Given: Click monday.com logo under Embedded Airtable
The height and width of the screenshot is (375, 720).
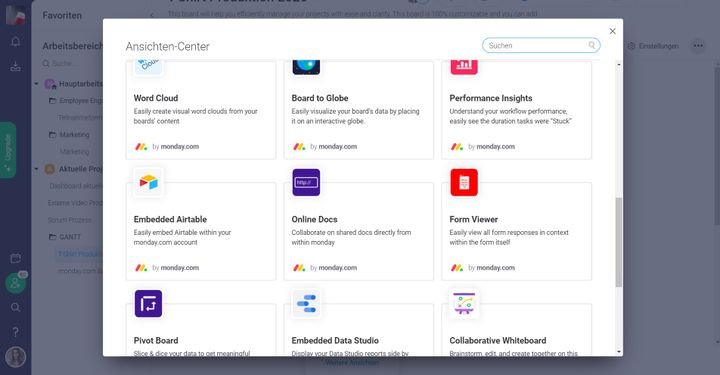Looking at the screenshot, I should [141, 268].
